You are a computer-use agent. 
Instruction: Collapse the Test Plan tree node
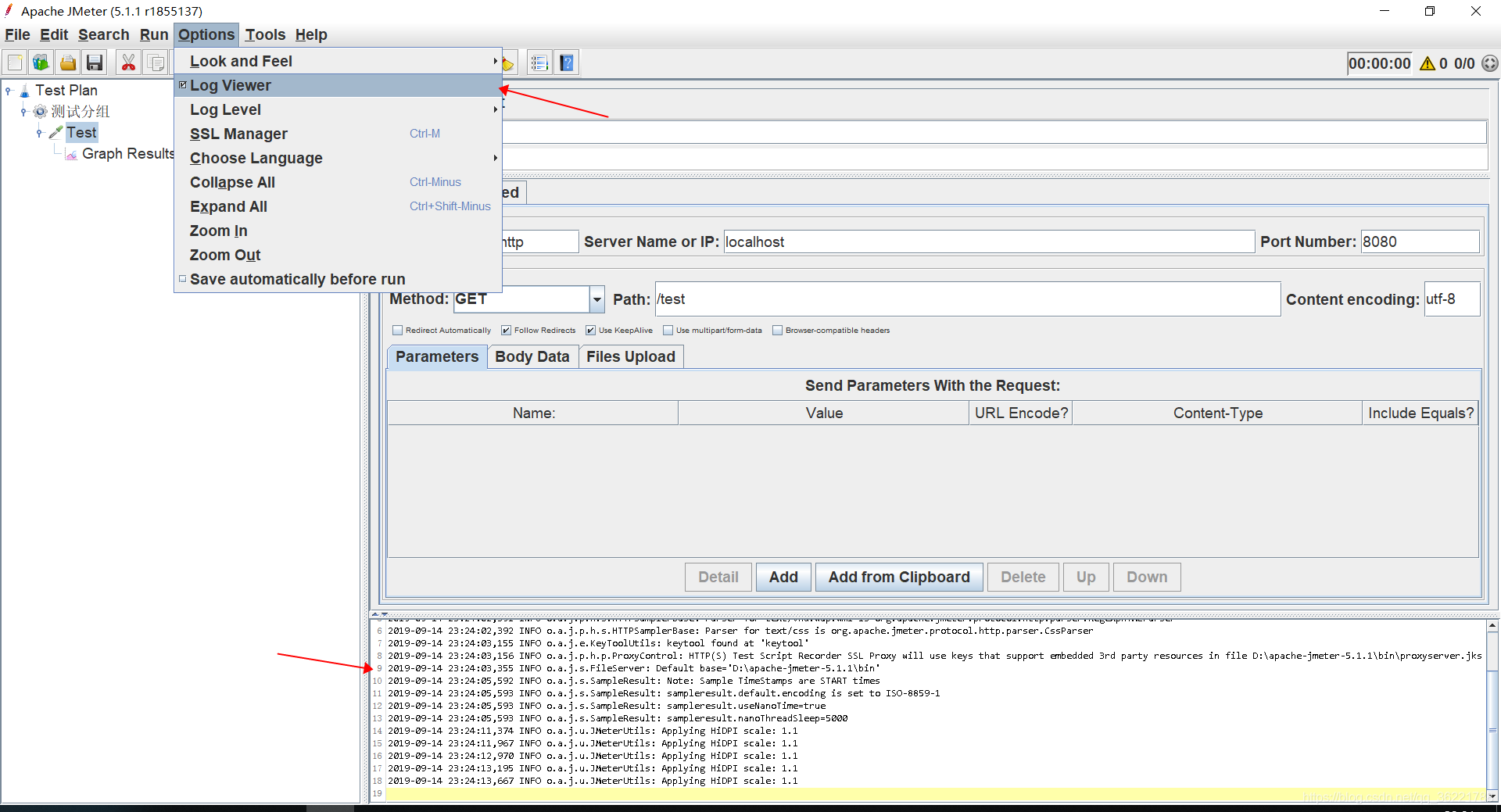tap(9, 91)
